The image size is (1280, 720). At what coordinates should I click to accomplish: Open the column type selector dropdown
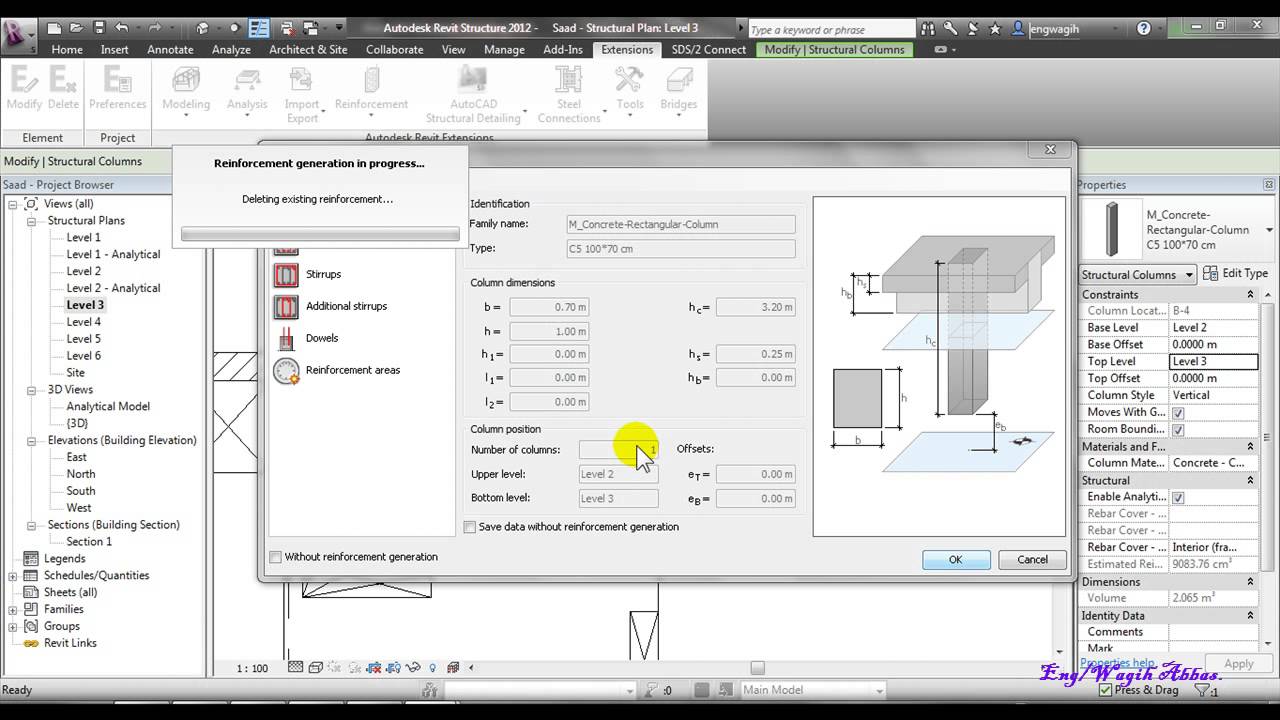(1269, 230)
